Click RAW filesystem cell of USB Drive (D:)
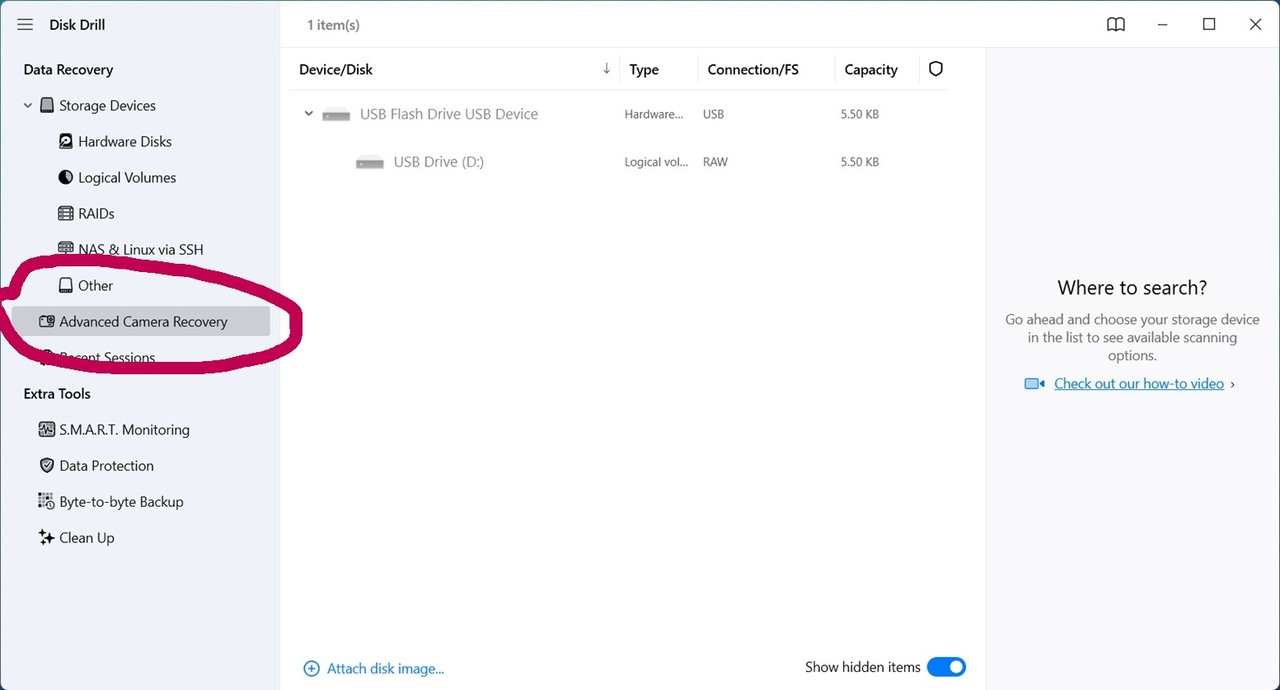 click(716, 162)
